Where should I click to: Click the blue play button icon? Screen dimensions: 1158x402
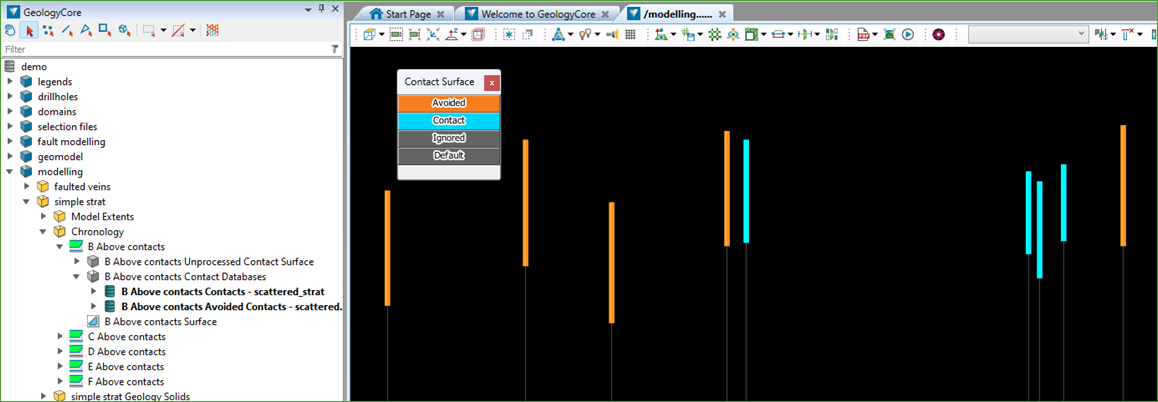[908, 34]
